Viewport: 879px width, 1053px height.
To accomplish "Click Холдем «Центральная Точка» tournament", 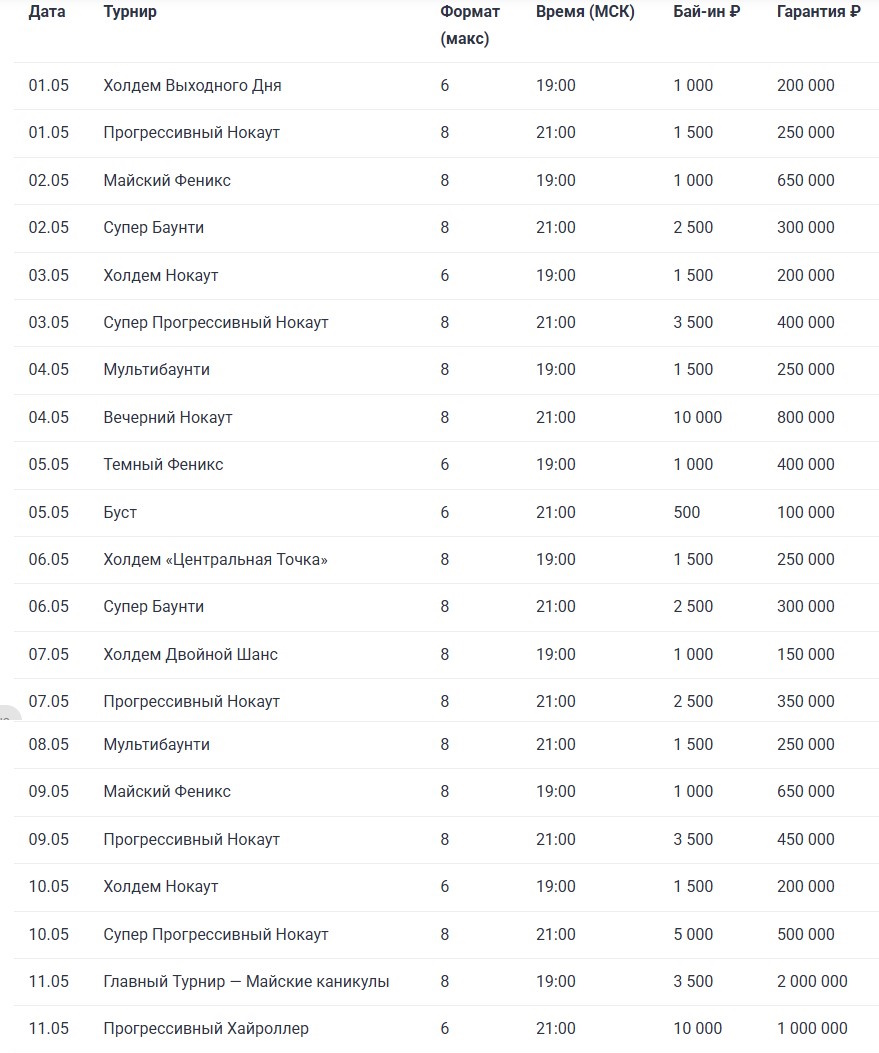I will tap(216, 559).
